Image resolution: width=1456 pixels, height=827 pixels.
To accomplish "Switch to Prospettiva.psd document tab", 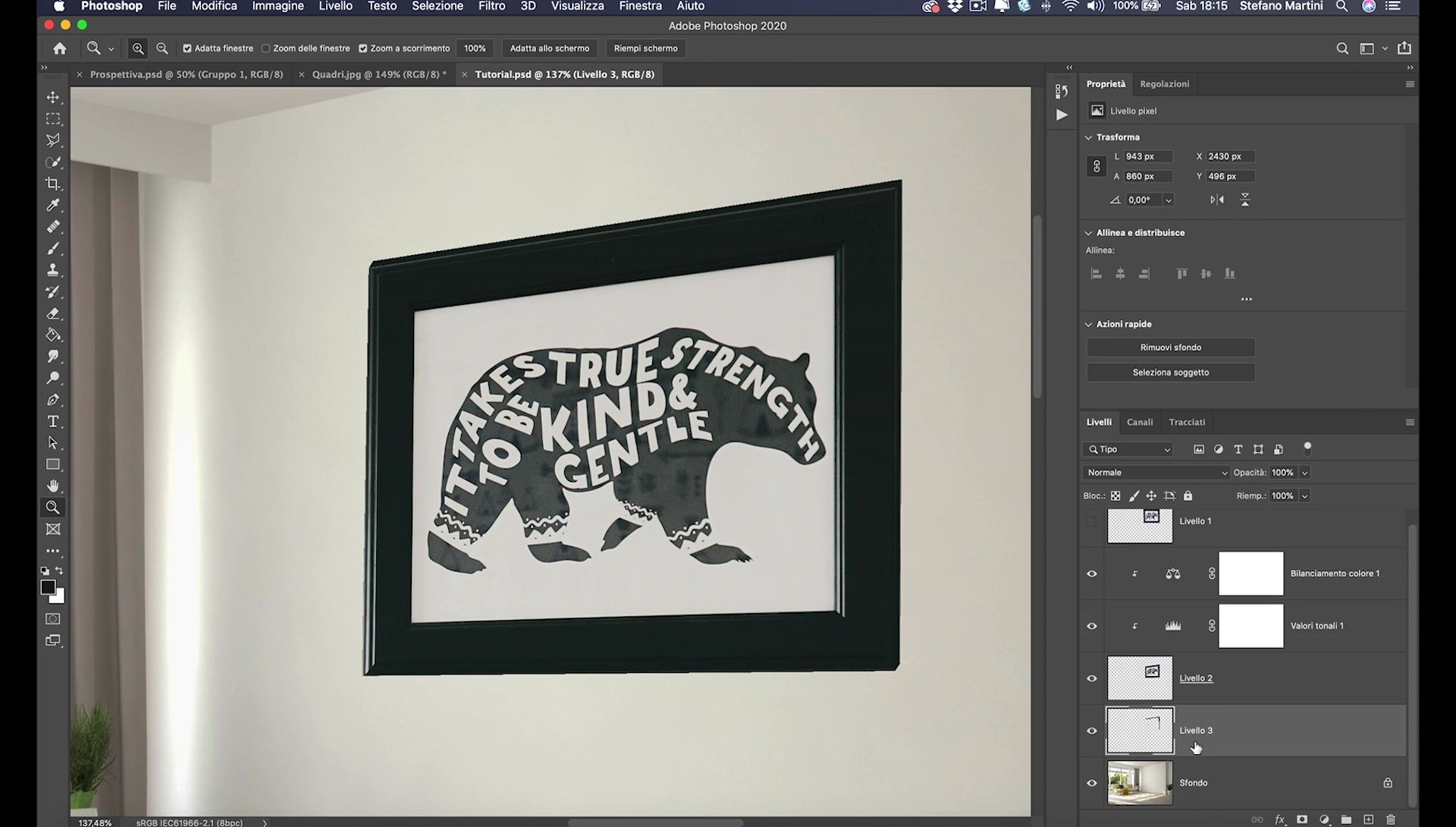I will 186,74.
